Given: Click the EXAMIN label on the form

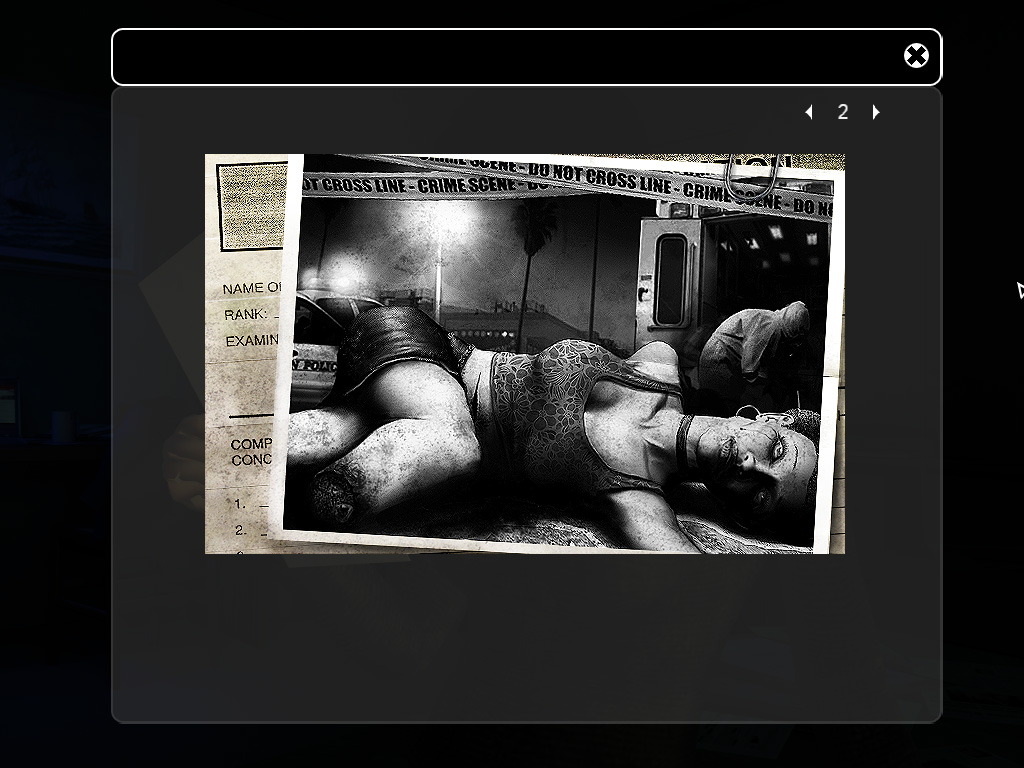Looking at the screenshot, I should click(251, 340).
